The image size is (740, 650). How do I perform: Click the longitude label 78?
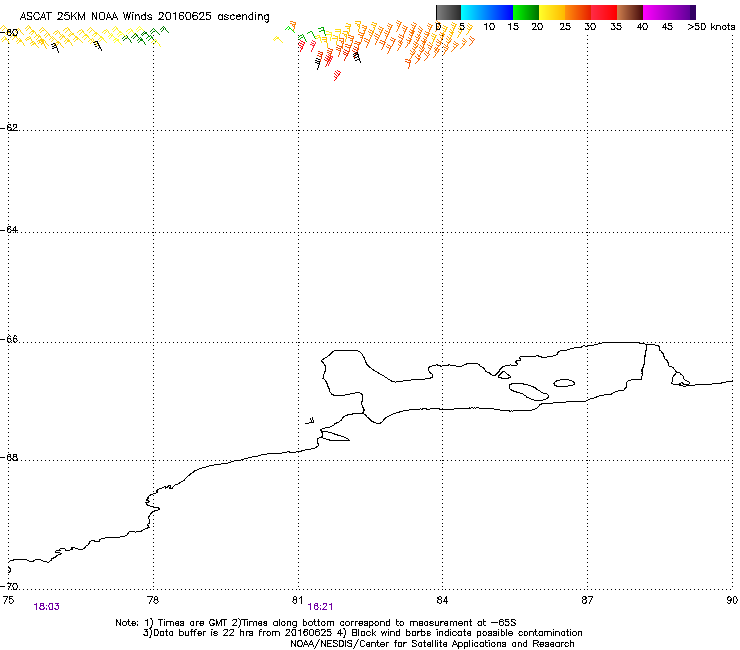[153, 600]
